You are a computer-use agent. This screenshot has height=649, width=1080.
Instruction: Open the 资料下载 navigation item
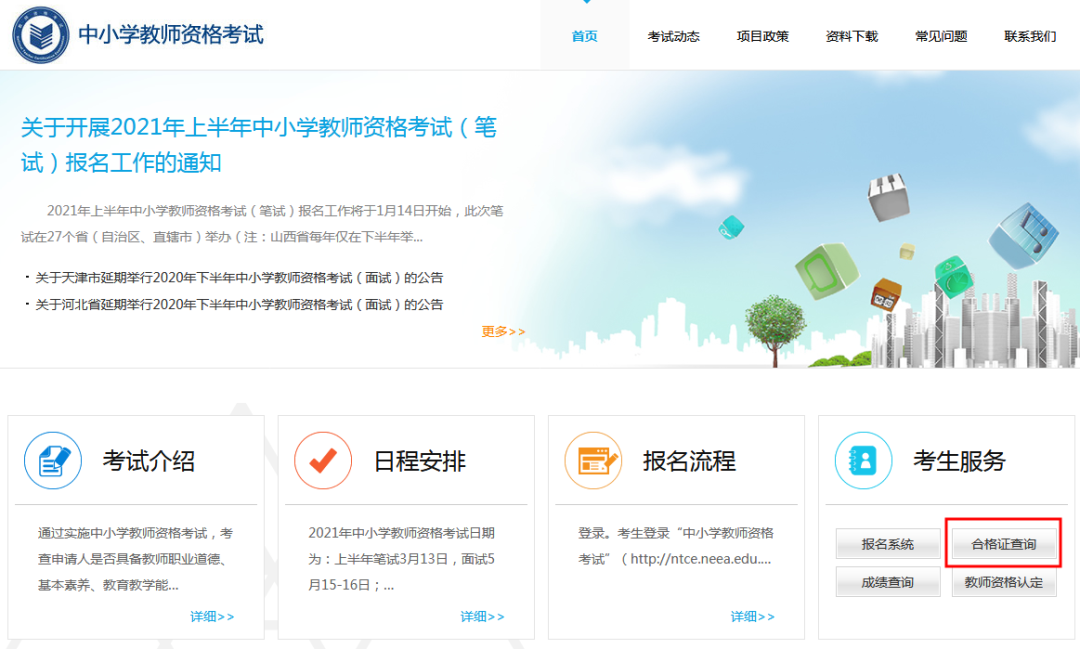(852, 36)
